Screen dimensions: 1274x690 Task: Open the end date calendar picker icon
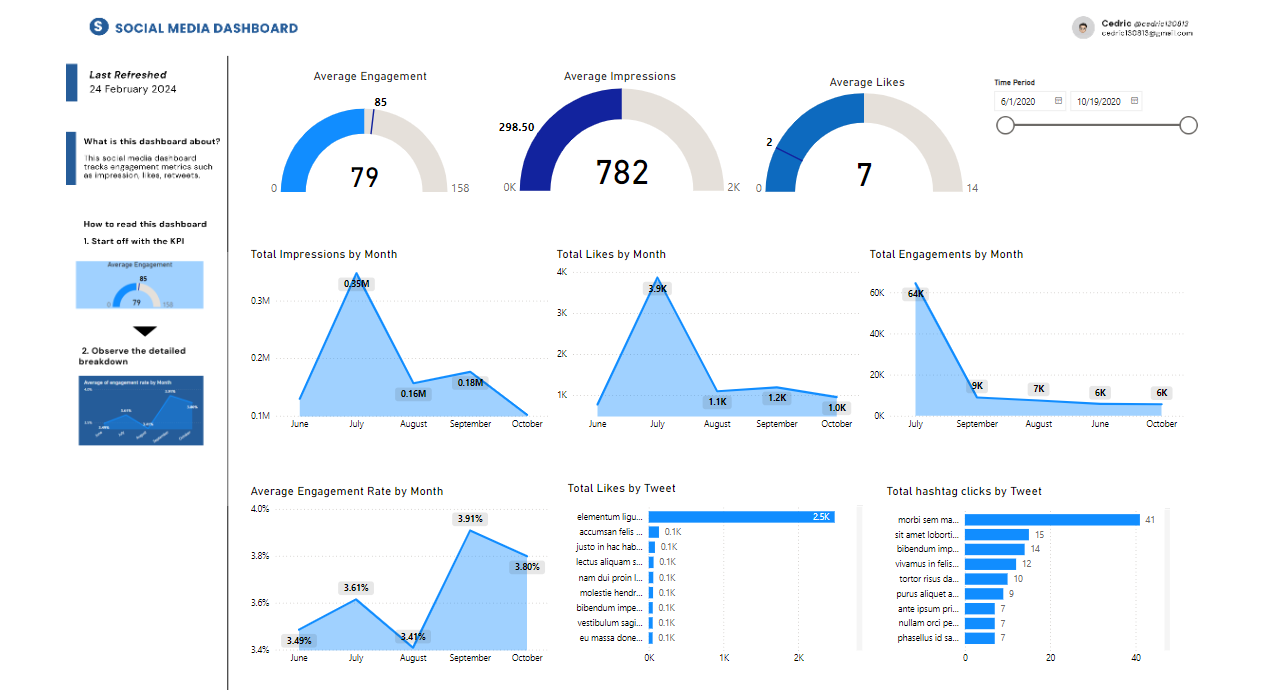pyautogui.click(x=1134, y=101)
